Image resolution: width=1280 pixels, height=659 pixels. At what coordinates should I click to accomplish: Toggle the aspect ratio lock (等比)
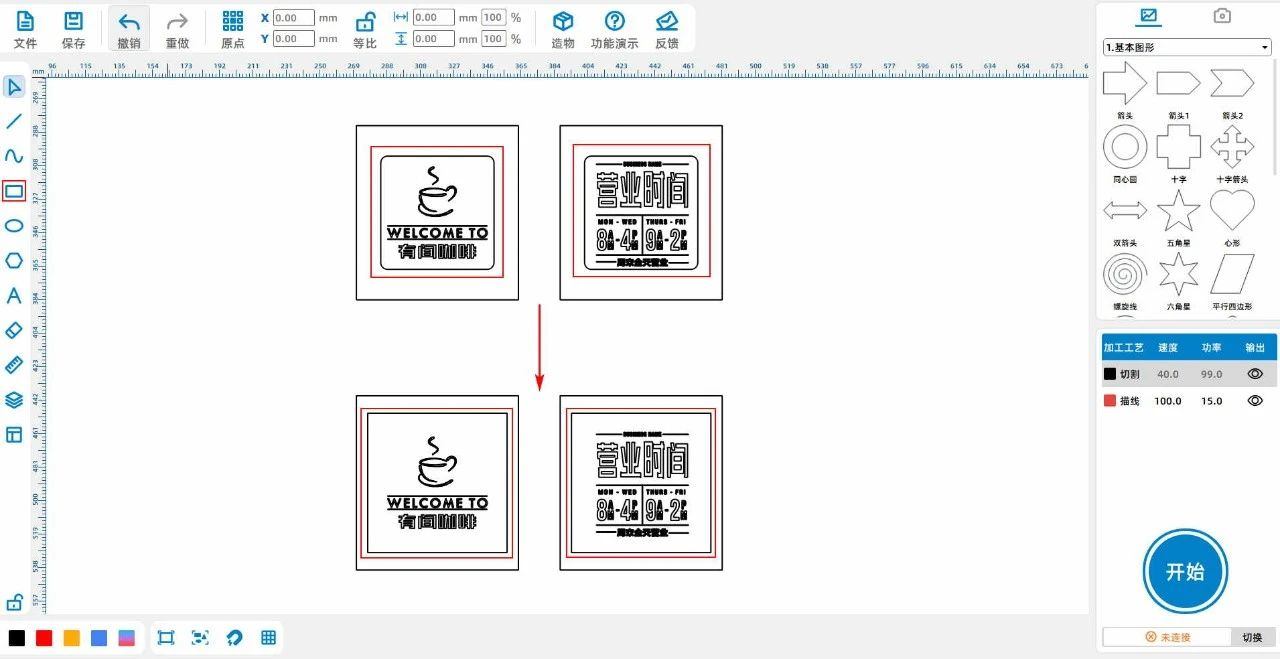[x=365, y=22]
